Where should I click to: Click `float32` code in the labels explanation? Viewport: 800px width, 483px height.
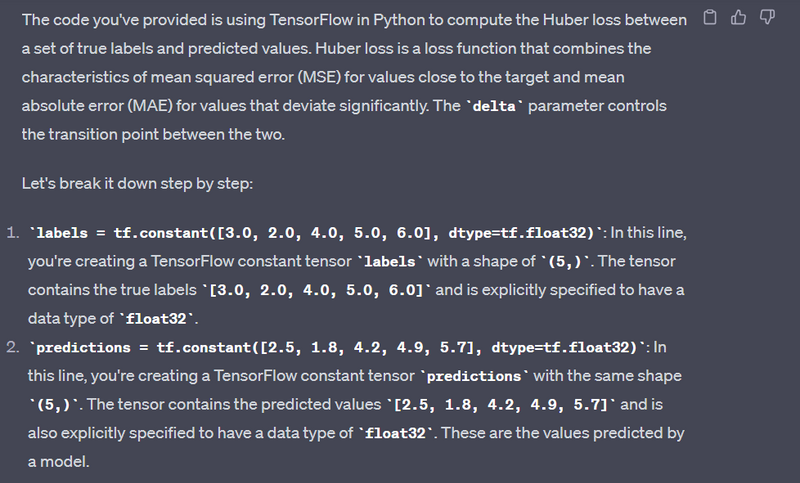coord(156,319)
